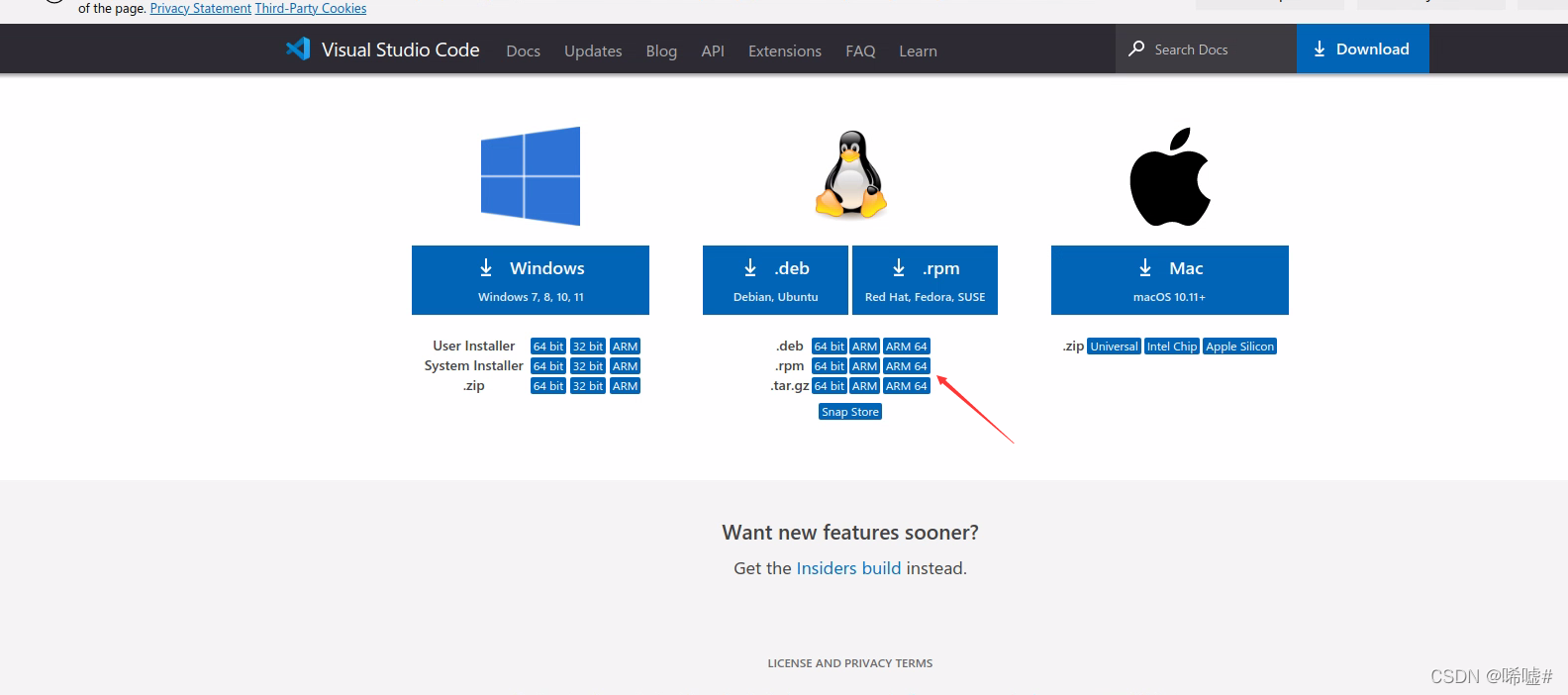Select Mac .zip Intel Chip
Image resolution: width=1568 pixels, height=695 pixels.
coord(1172,347)
